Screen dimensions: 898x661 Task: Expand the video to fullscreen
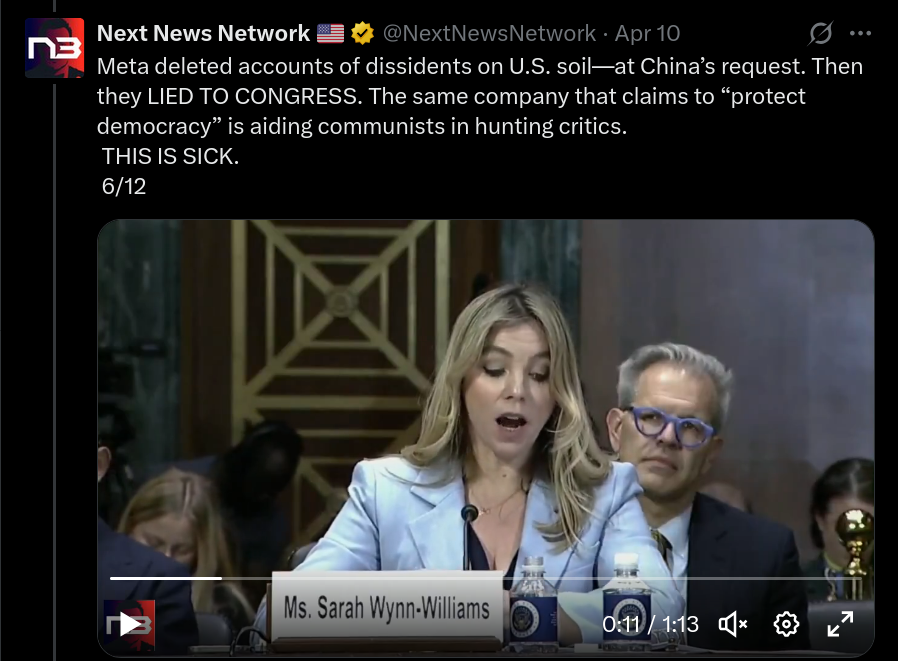point(840,624)
